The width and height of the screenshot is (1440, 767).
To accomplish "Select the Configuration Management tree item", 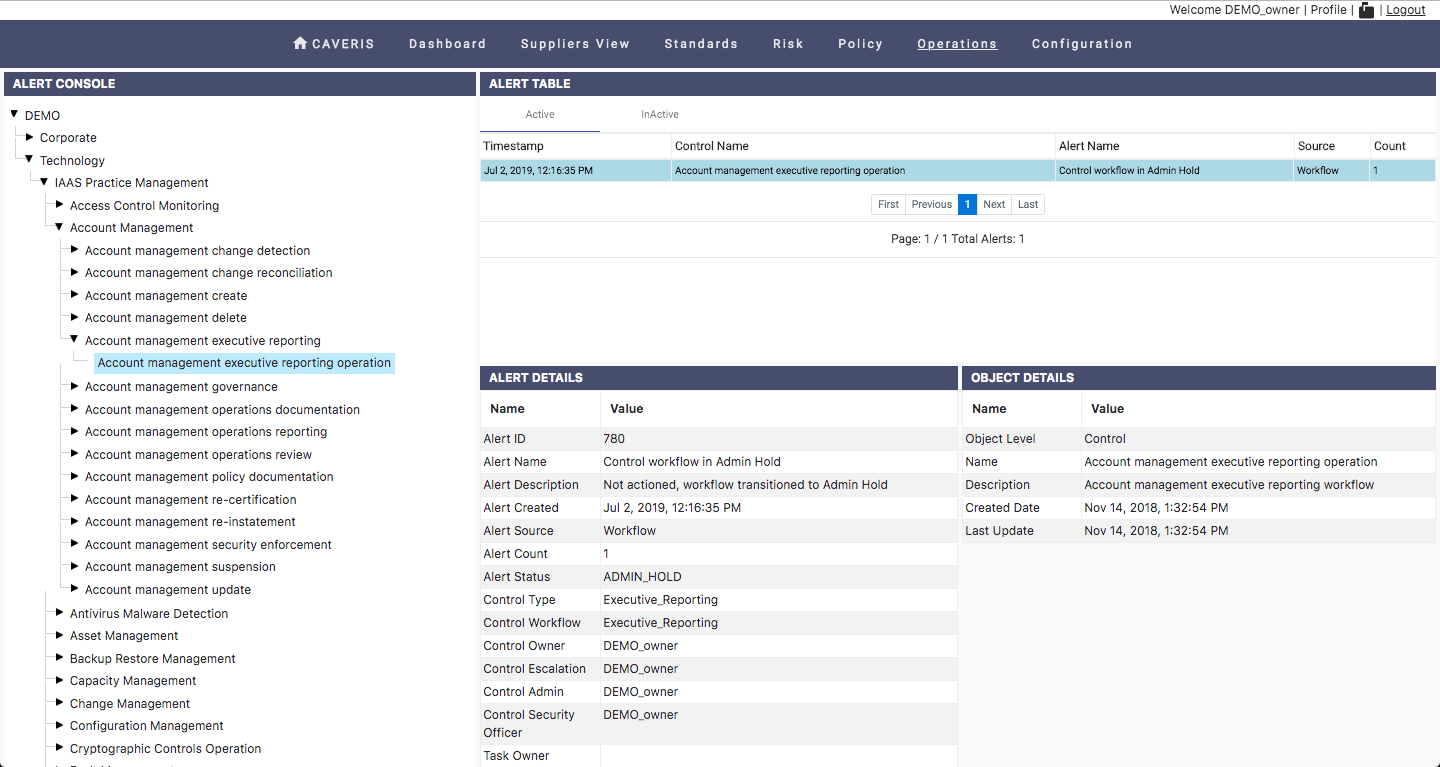I will (147, 726).
